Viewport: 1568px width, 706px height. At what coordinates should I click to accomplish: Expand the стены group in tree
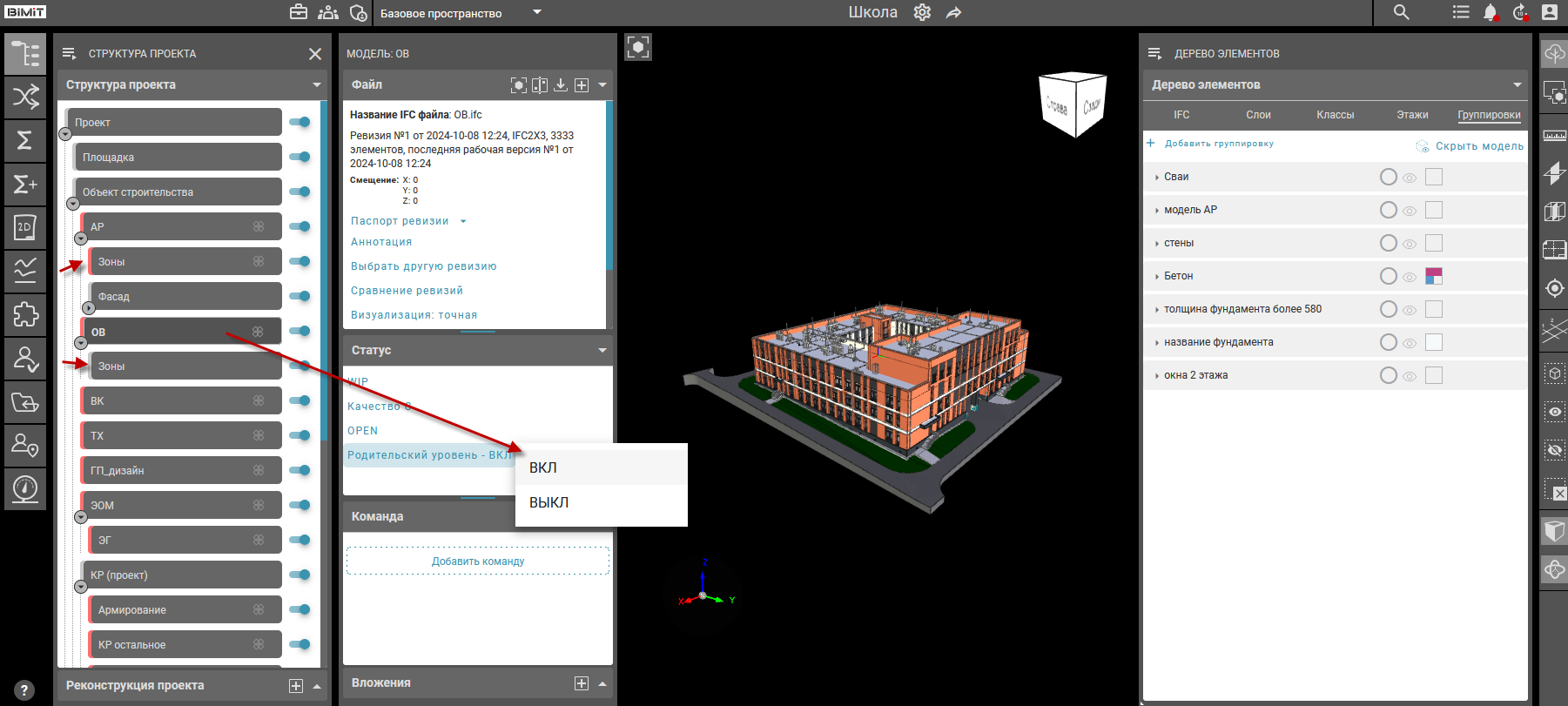(x=1156, y=244)
